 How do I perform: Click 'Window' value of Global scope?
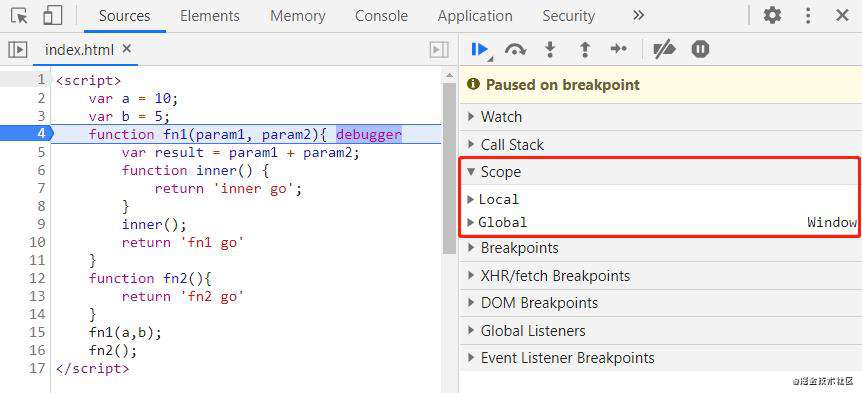coord(832,222)
